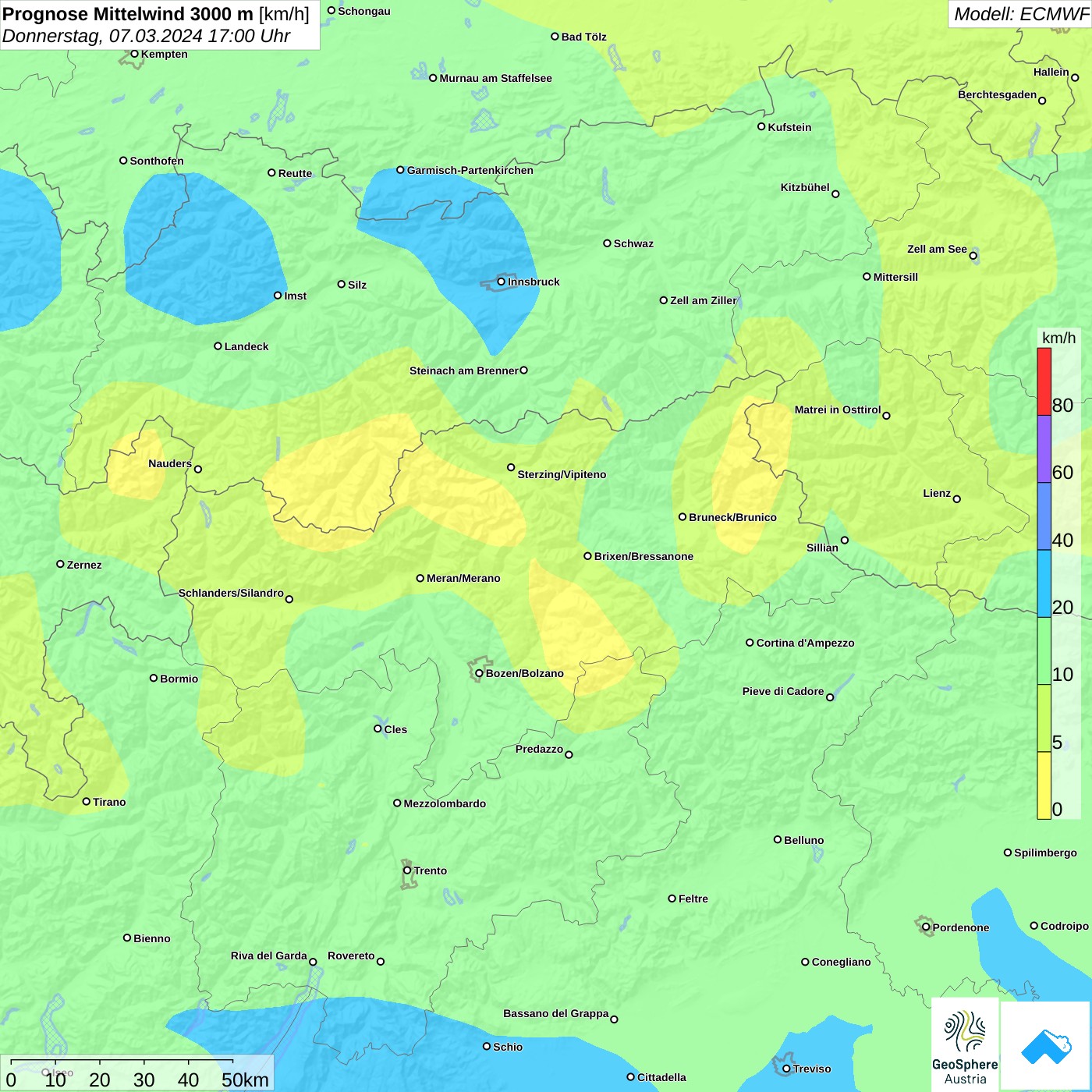Click the yellow 0-5 km/h legend swatch

pos(1044,785)
